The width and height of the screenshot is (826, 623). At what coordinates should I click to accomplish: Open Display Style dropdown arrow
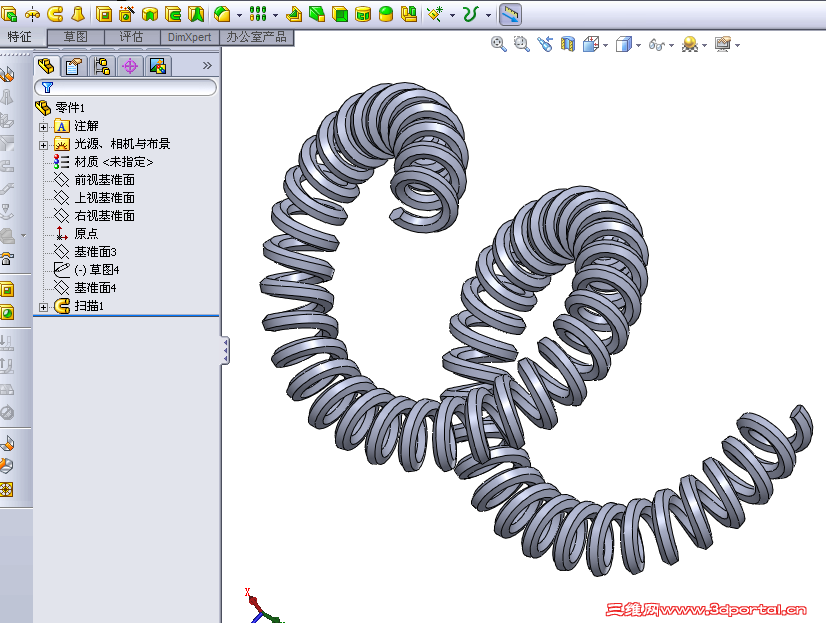[638, 45]
